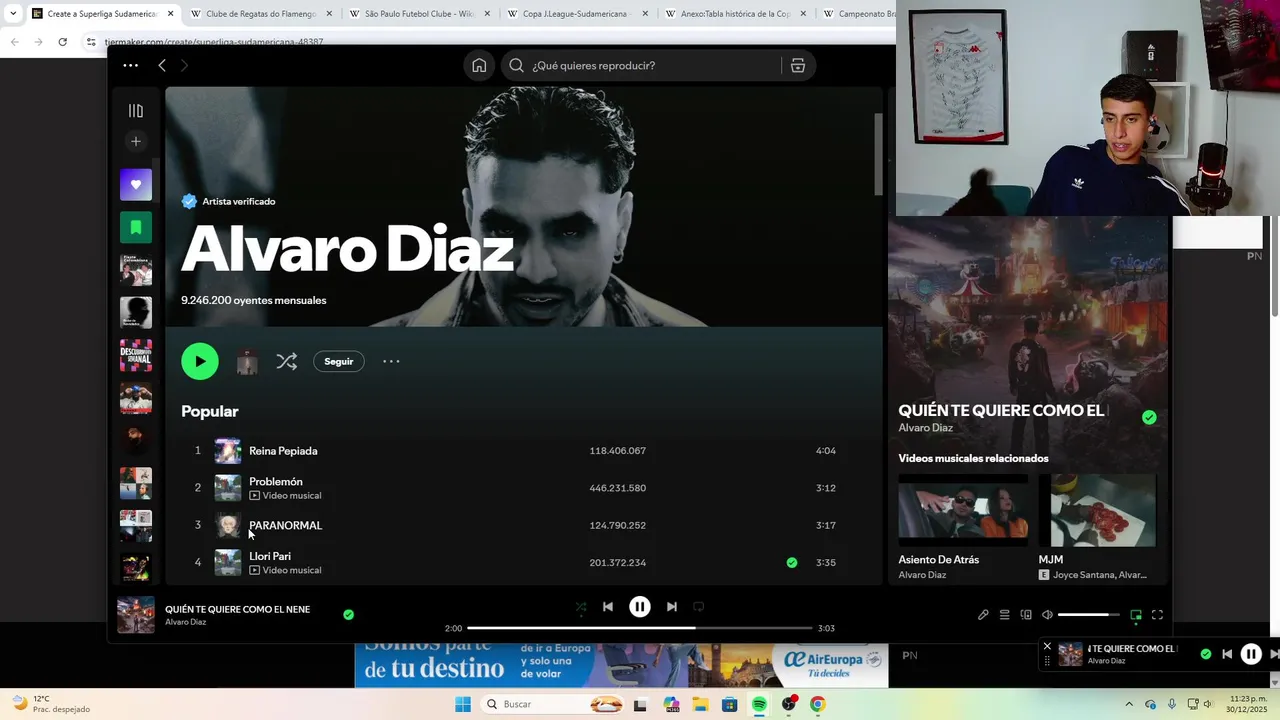Click the Problemón play count 446.231.580

(618, 488)
